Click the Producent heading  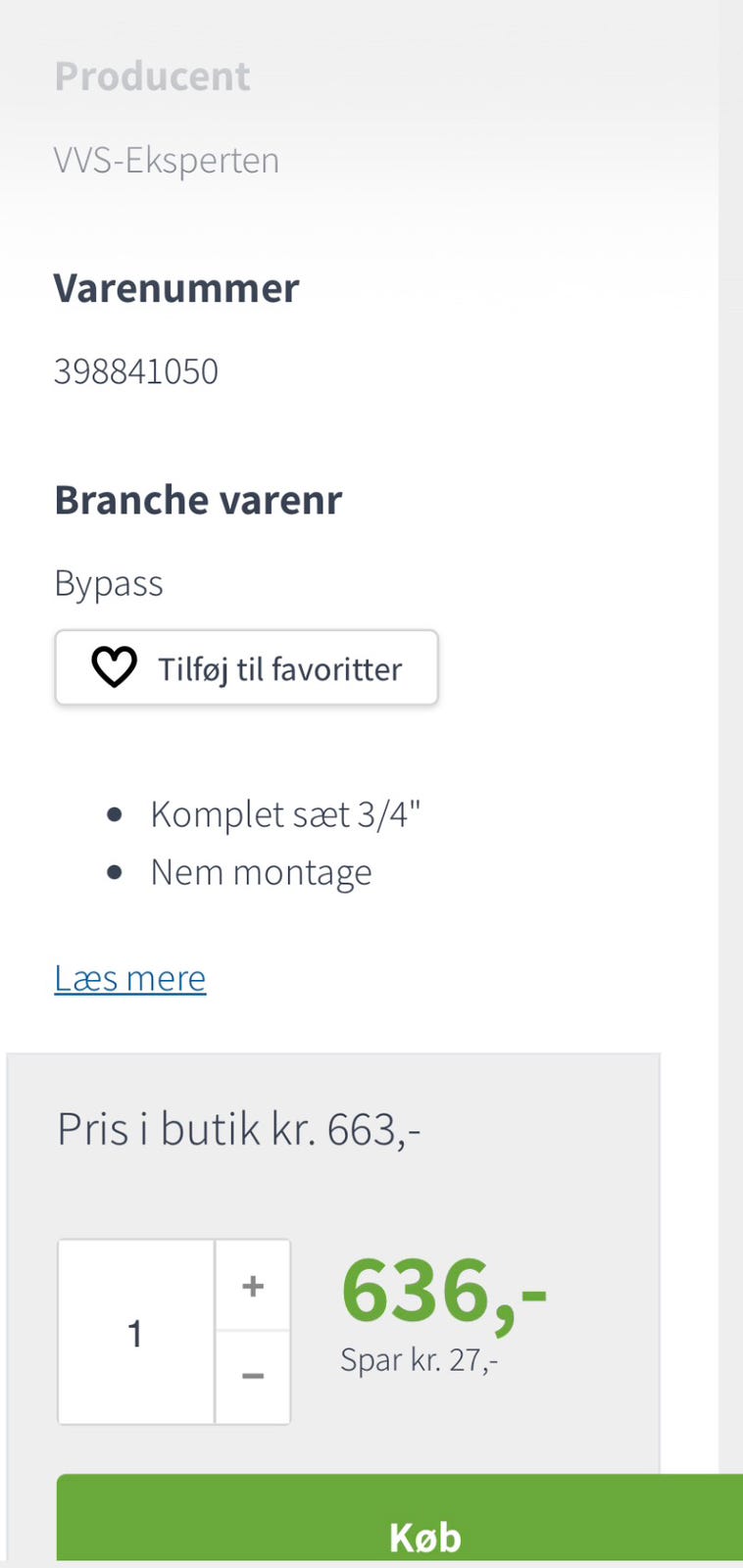click(x=152, y=76)
